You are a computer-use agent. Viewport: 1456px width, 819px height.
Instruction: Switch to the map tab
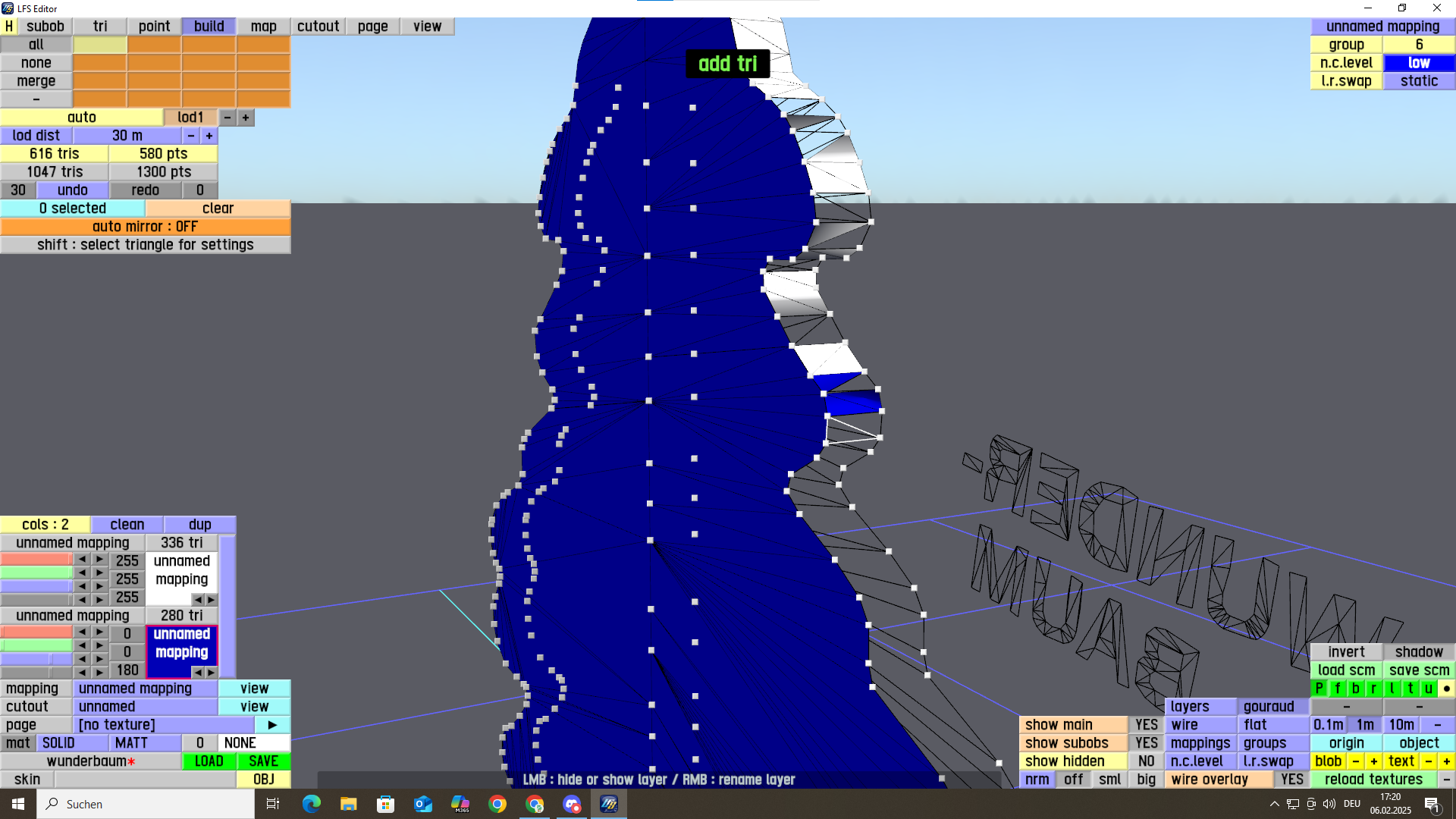click(x=263, y=27)
